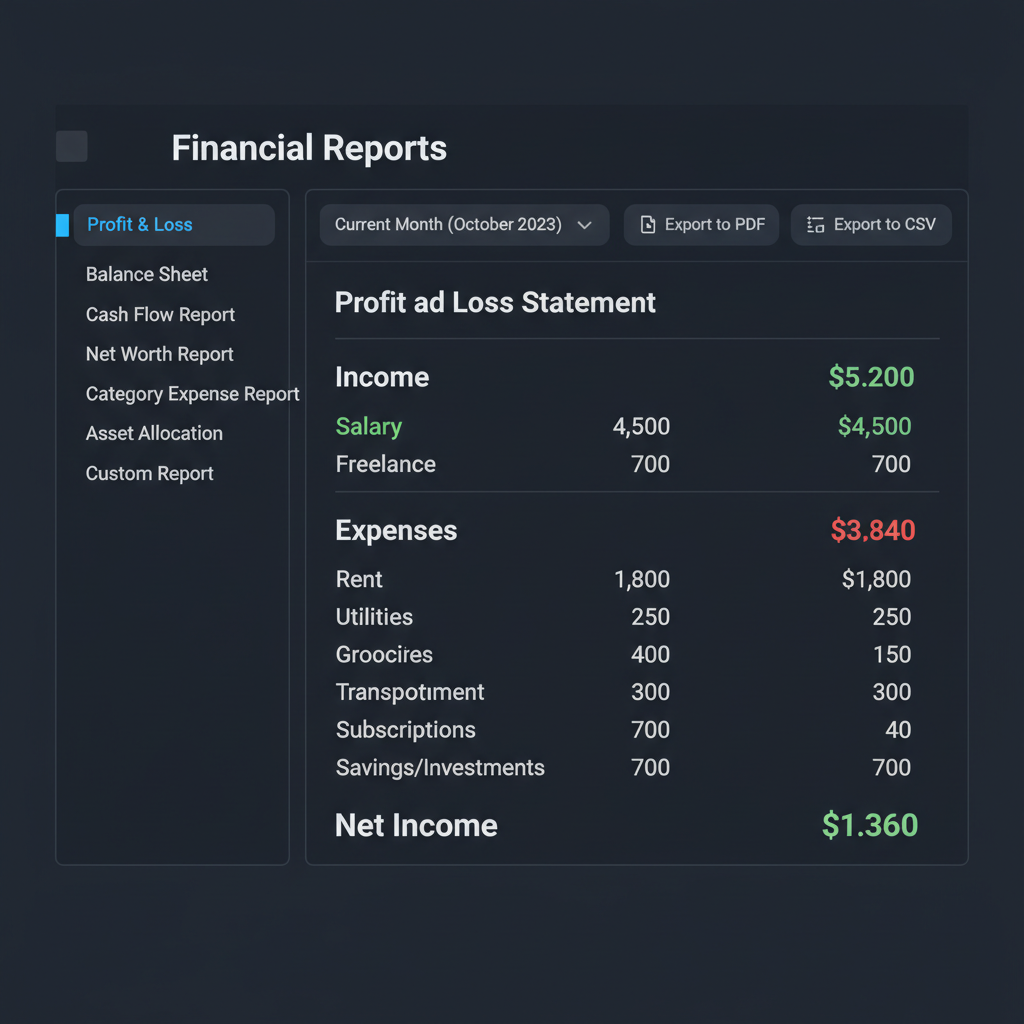The width and height of the screenshot is (1024, 1024).
Task: Click the list icon in Export to CSV
Action: point(815,225)
